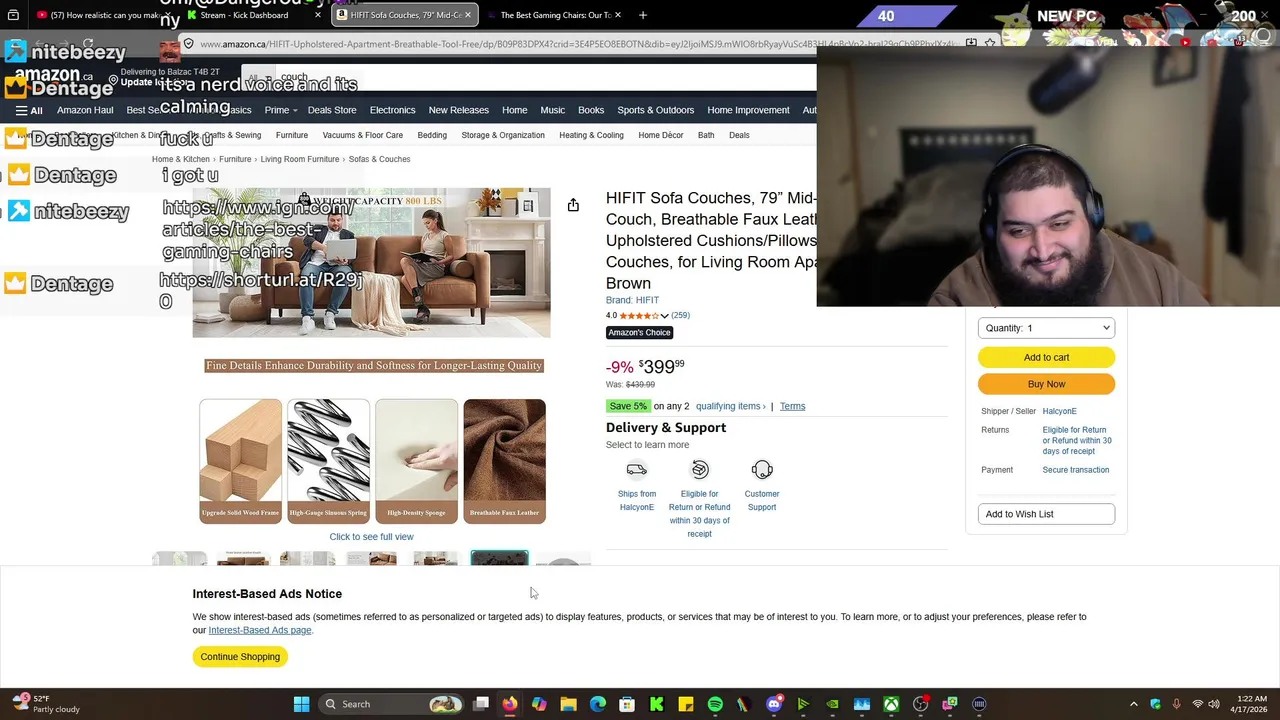
Task: Click the Sofas & Couches breadcrumb
Action: click(x=379, y=159)
